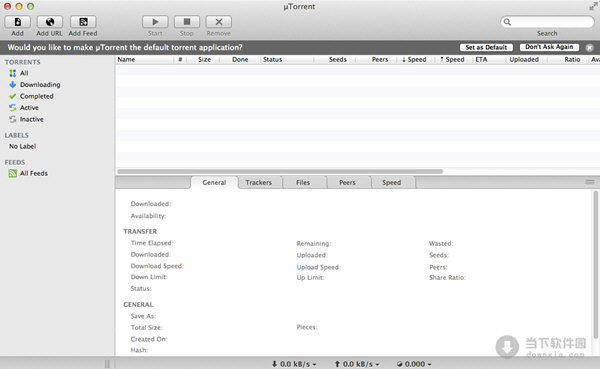Click the All torrents arrows icon

[x=13, y=73]
